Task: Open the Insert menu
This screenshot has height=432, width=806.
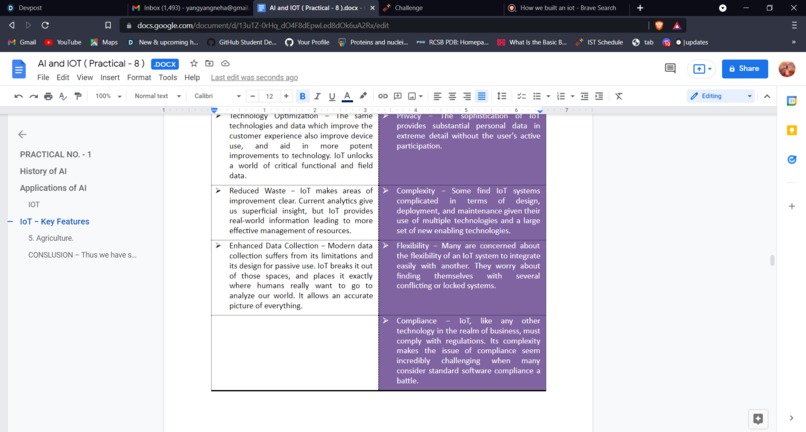Action: (110, 78)
